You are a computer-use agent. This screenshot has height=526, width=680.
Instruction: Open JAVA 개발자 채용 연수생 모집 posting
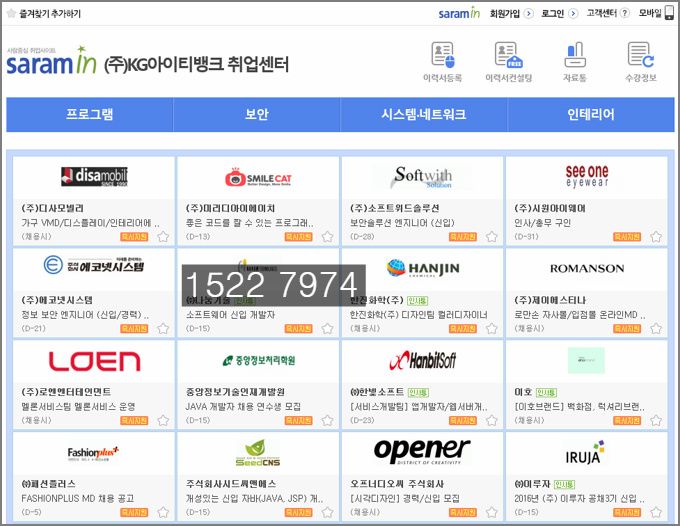click(243, 407)
